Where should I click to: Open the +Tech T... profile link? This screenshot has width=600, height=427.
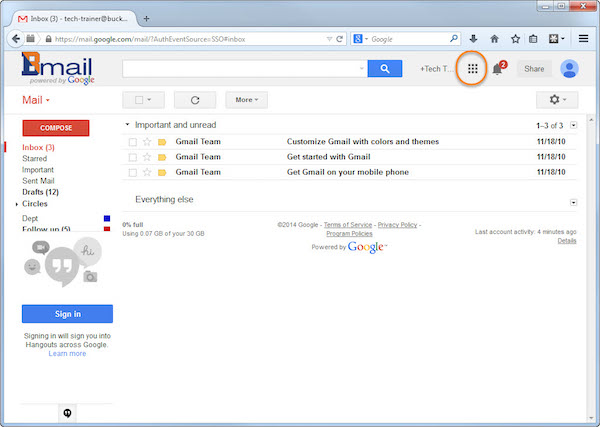(x=436, y=69)
